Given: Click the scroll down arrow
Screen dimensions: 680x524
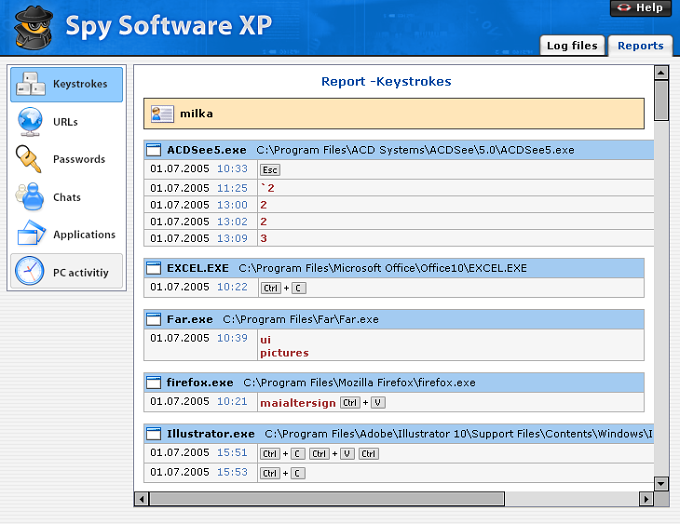Looking at the screenshot, I should click(x=661, y=483).
